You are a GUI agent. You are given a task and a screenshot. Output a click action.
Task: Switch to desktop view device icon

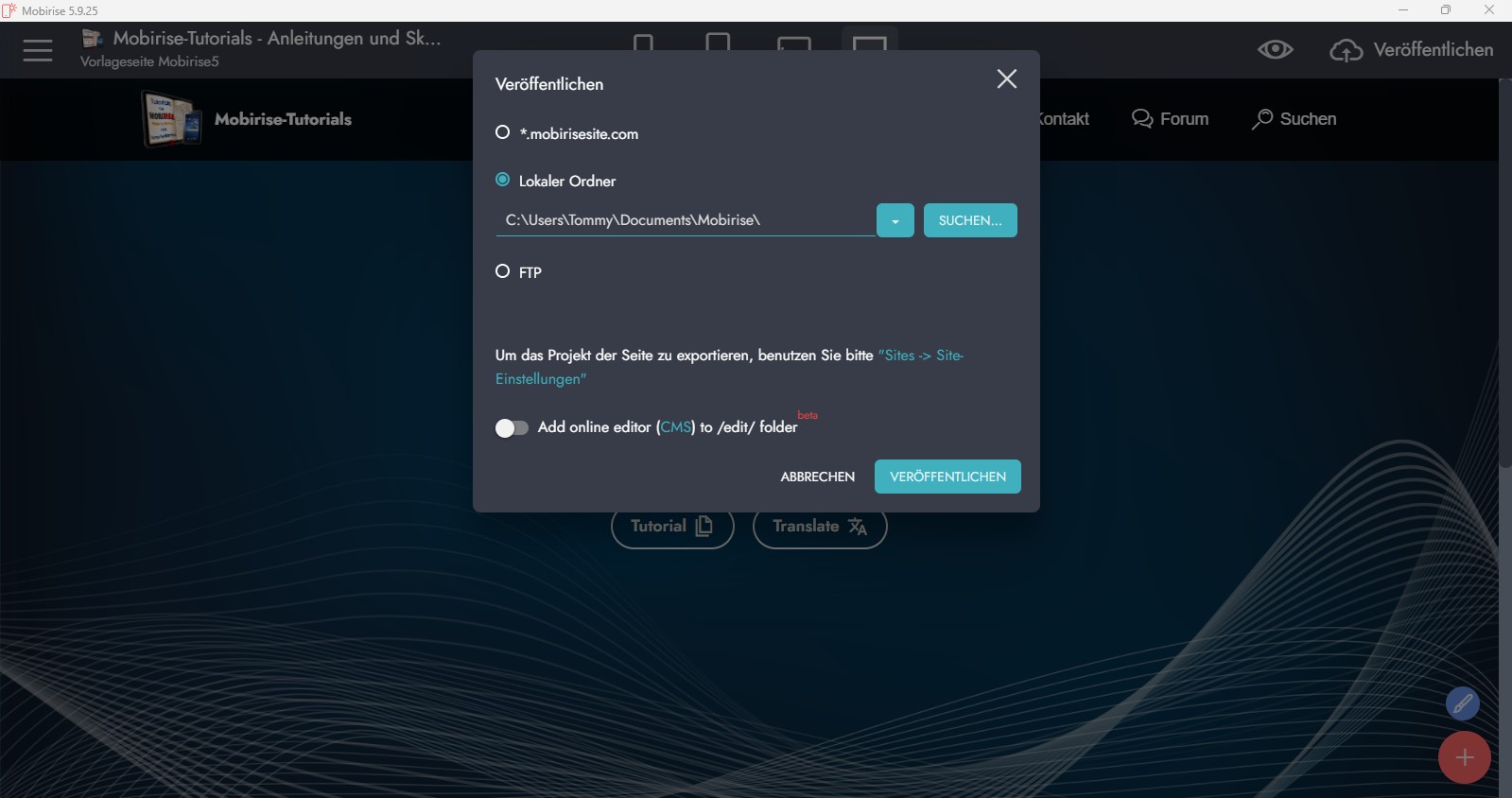pyautogui.click(x=869, y=43)
